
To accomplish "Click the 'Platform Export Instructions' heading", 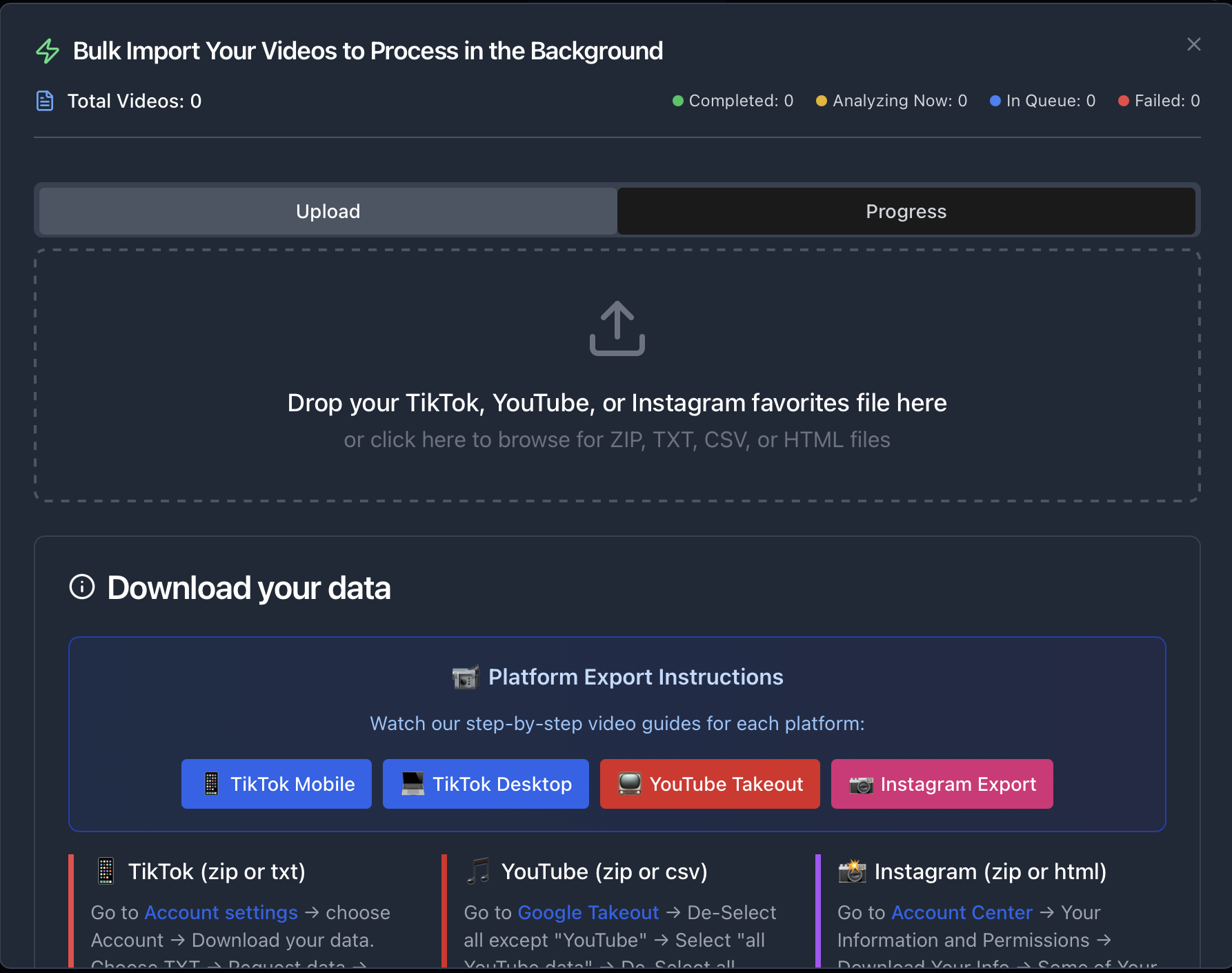I will (636, 677).
